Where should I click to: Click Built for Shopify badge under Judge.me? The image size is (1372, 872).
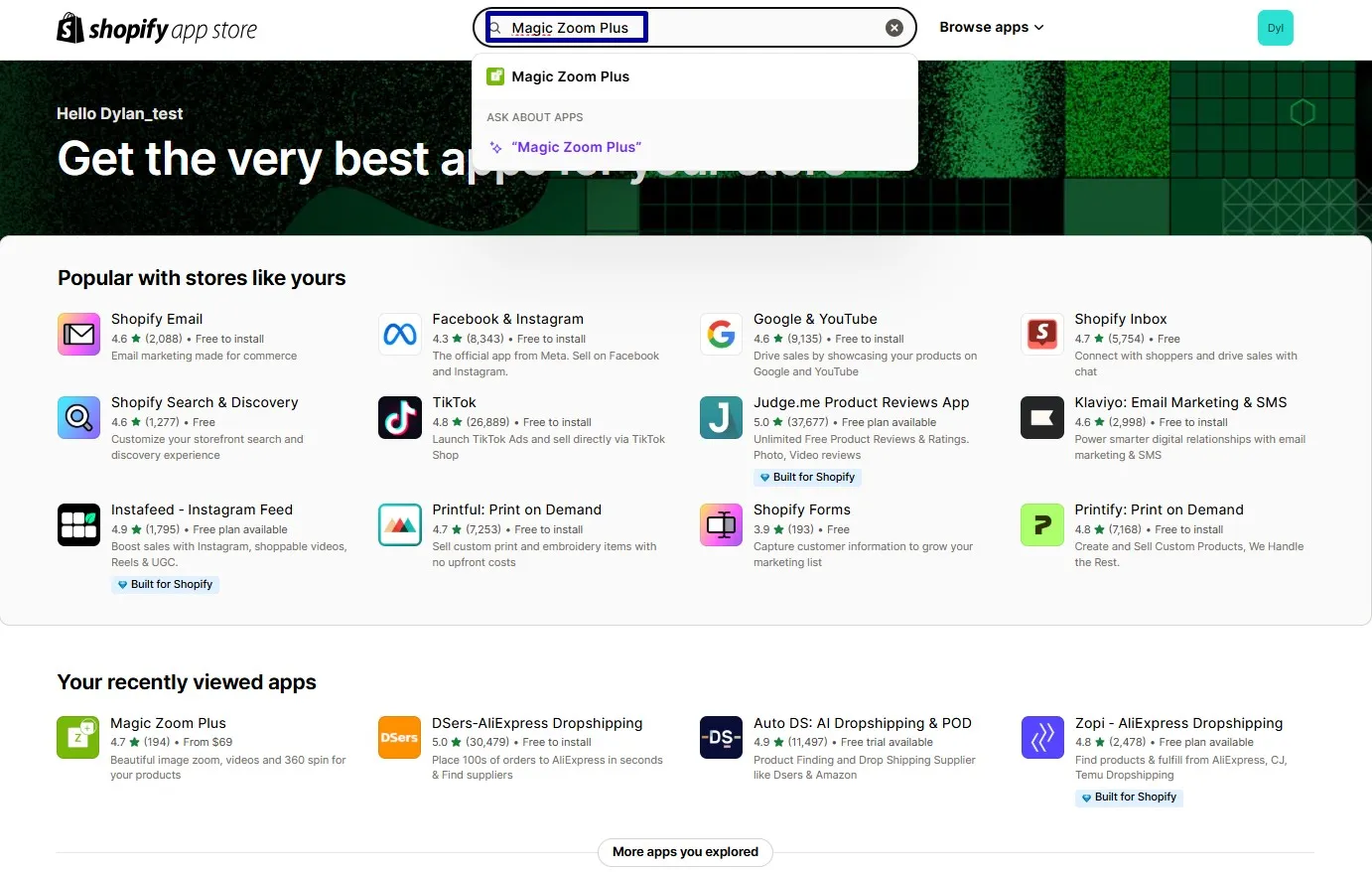(x=807, y=477)
